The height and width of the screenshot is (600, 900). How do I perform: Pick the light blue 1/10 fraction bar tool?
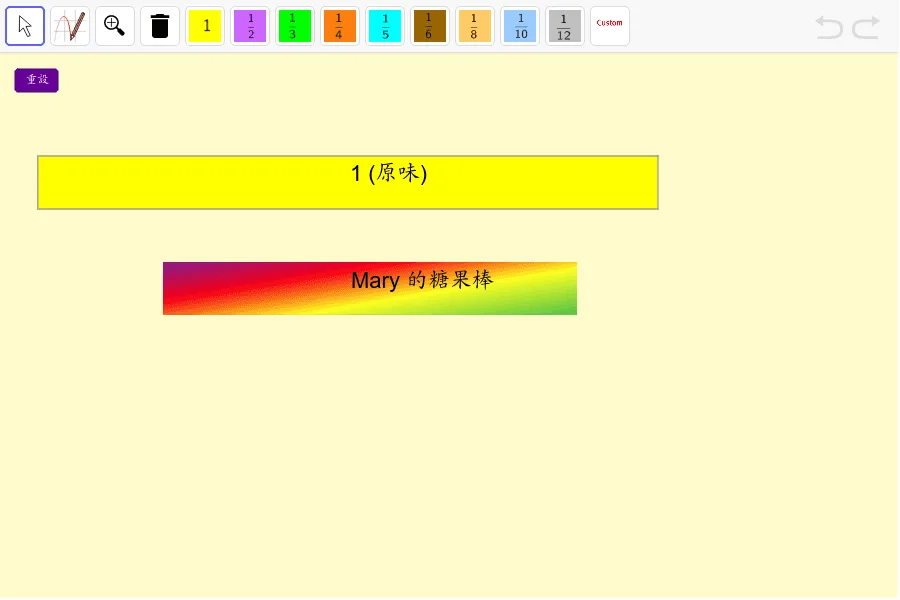pos(520,26)
